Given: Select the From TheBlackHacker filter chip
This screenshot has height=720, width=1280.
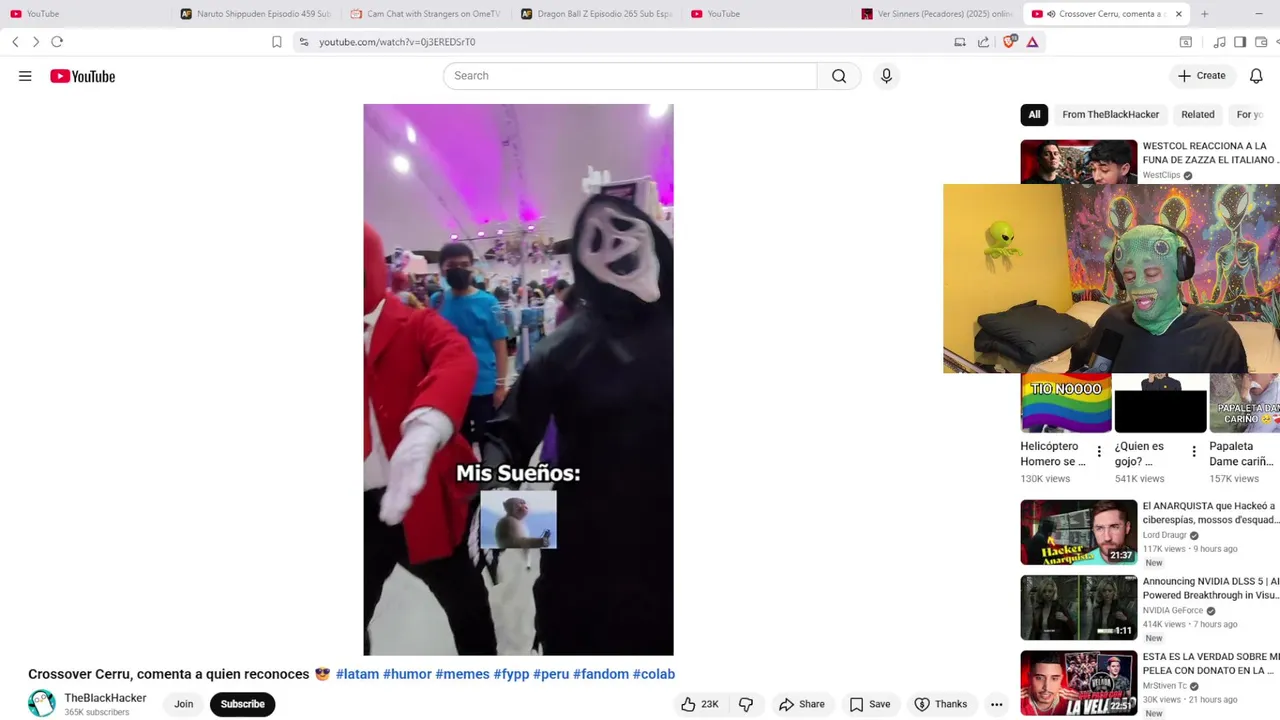Looking at the screenshot, I should pyautogui.click(x=1110, y=115).
